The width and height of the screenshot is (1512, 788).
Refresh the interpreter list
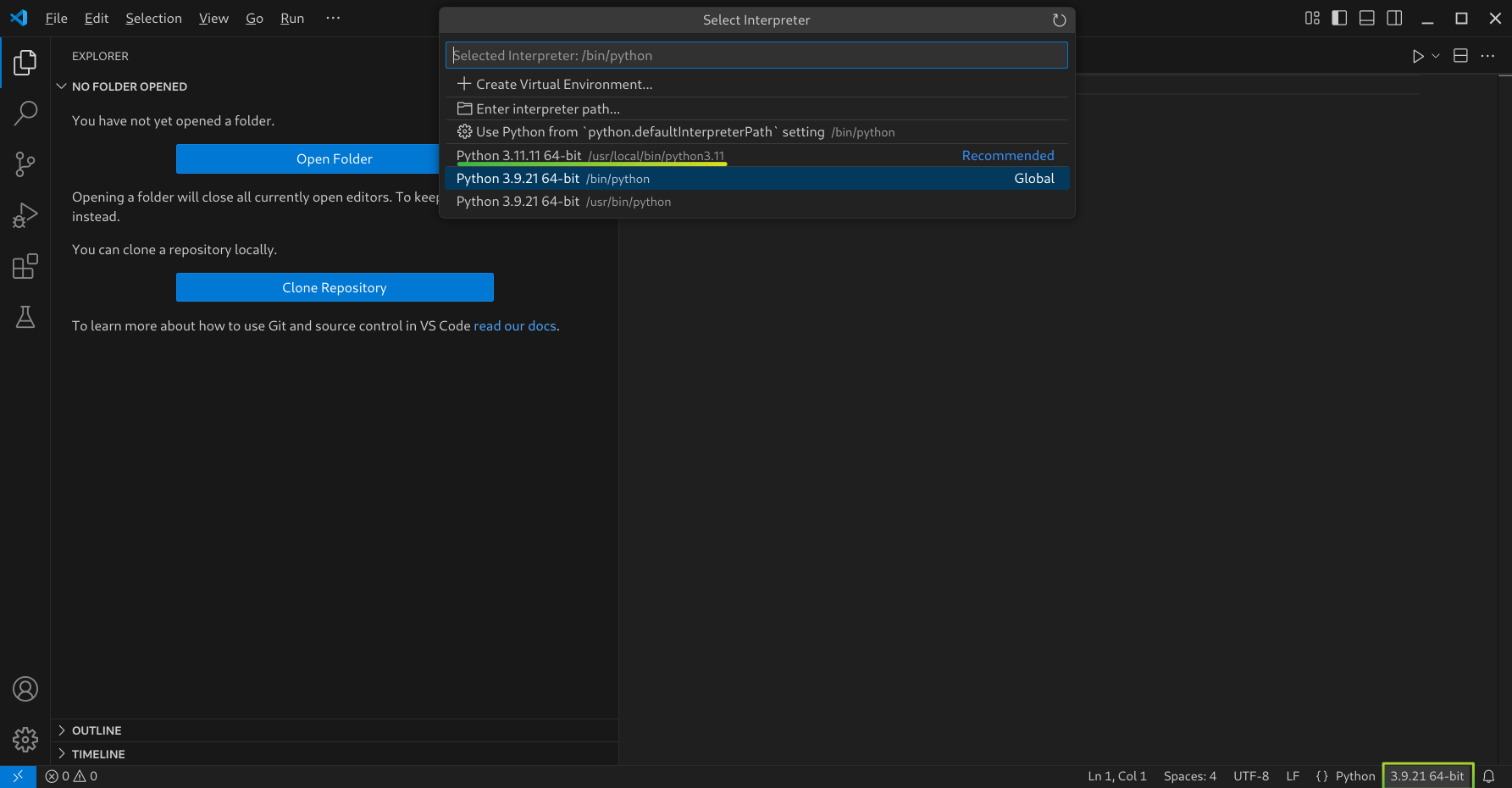click(1059, 20)
